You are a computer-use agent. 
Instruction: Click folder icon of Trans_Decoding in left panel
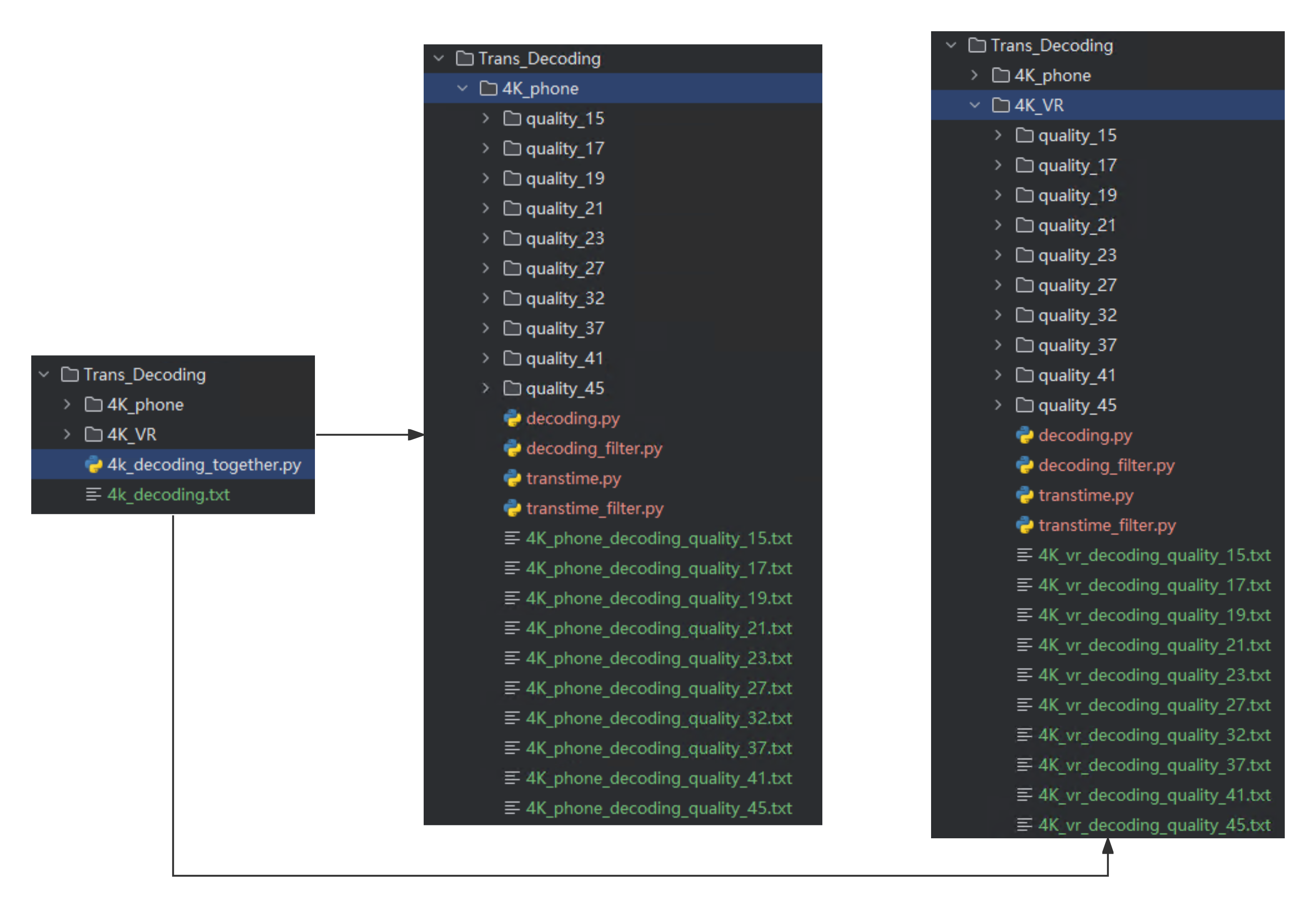click(x=70, y=374)
